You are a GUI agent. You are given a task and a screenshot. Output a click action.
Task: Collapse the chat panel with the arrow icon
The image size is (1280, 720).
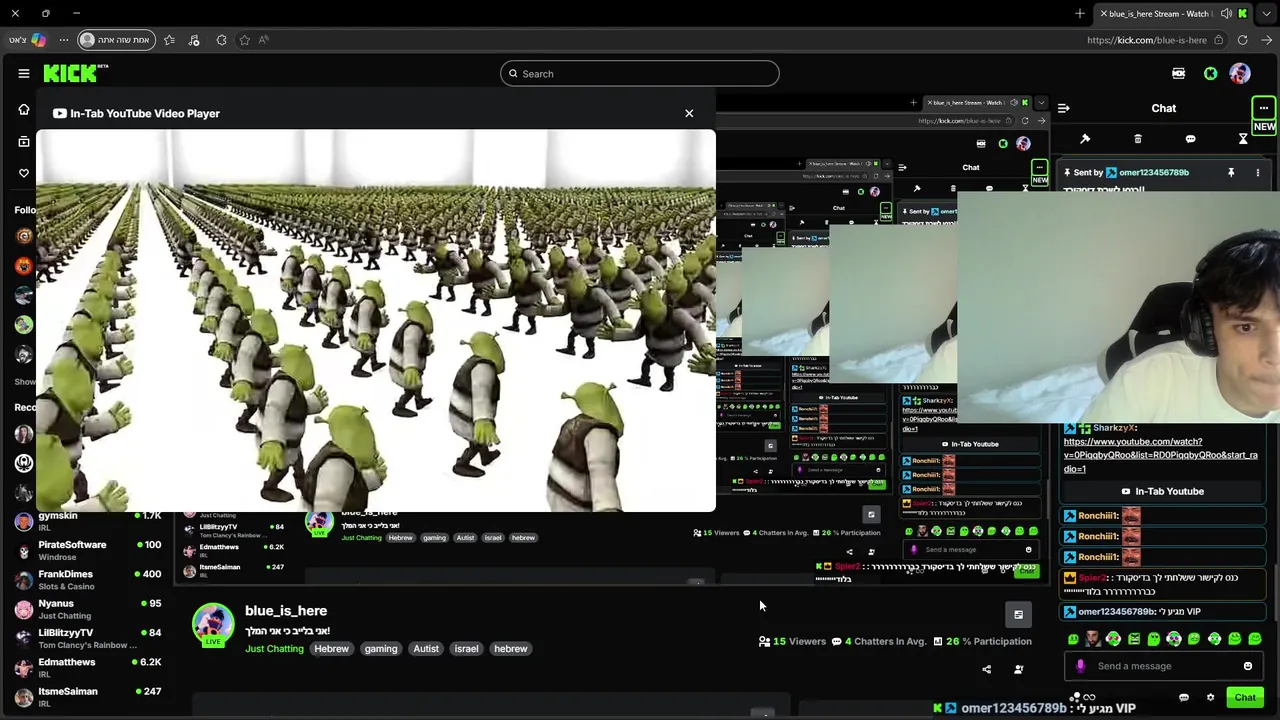coord(1064,108)
